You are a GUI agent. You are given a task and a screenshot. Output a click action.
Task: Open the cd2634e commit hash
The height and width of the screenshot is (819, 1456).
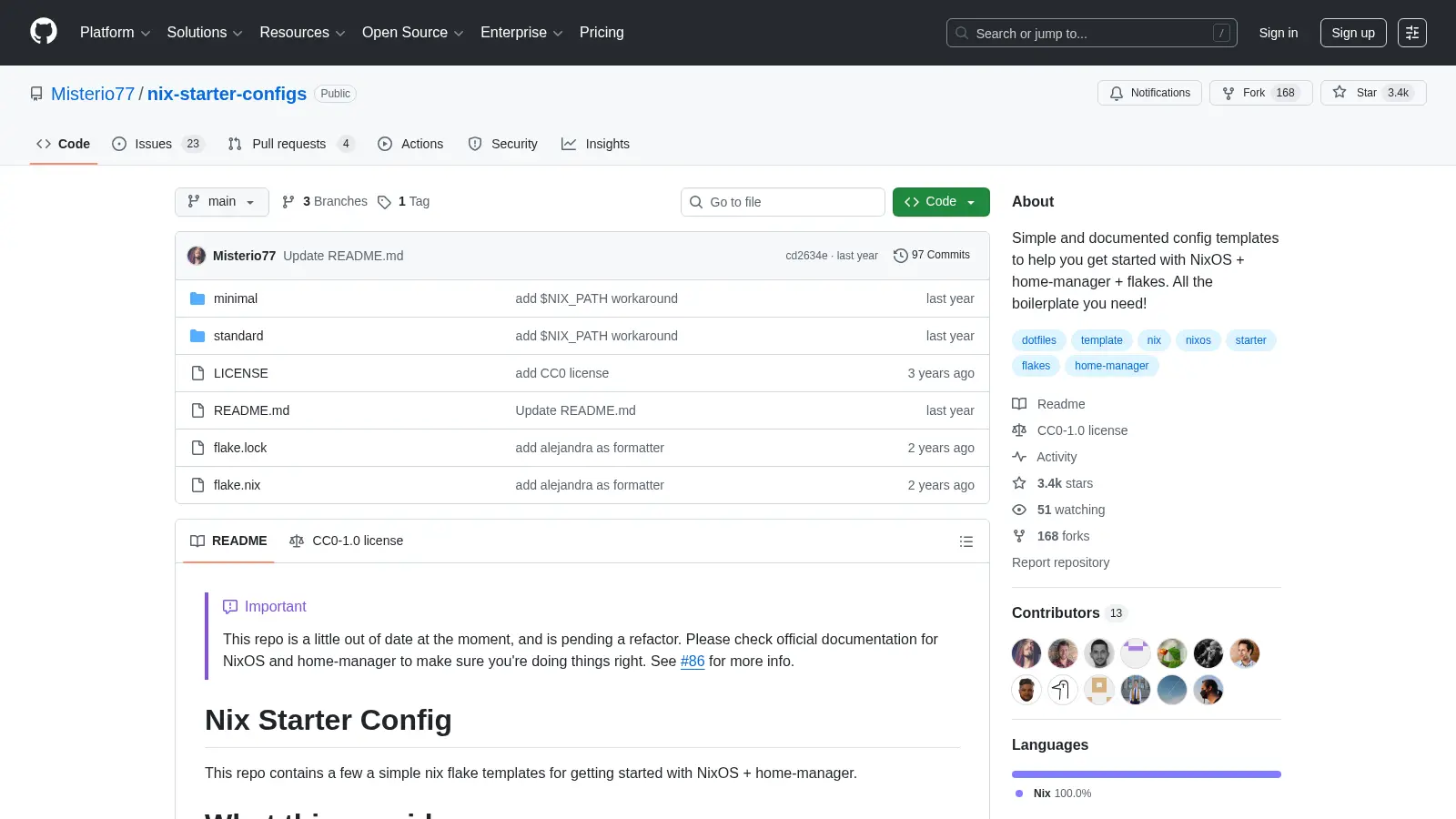pos(806,256)
